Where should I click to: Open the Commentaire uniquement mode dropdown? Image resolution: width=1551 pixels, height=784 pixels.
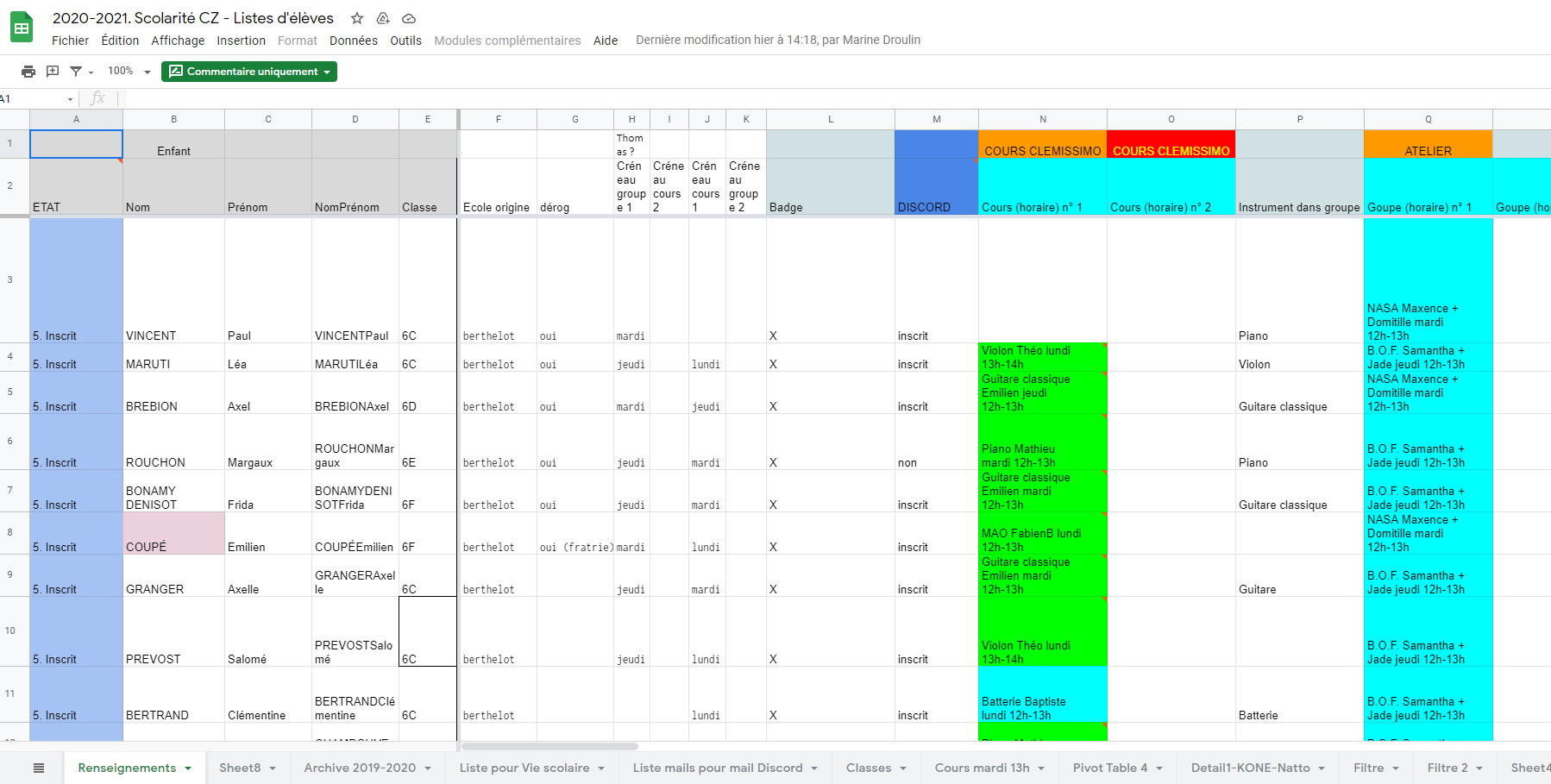[249, 72]
